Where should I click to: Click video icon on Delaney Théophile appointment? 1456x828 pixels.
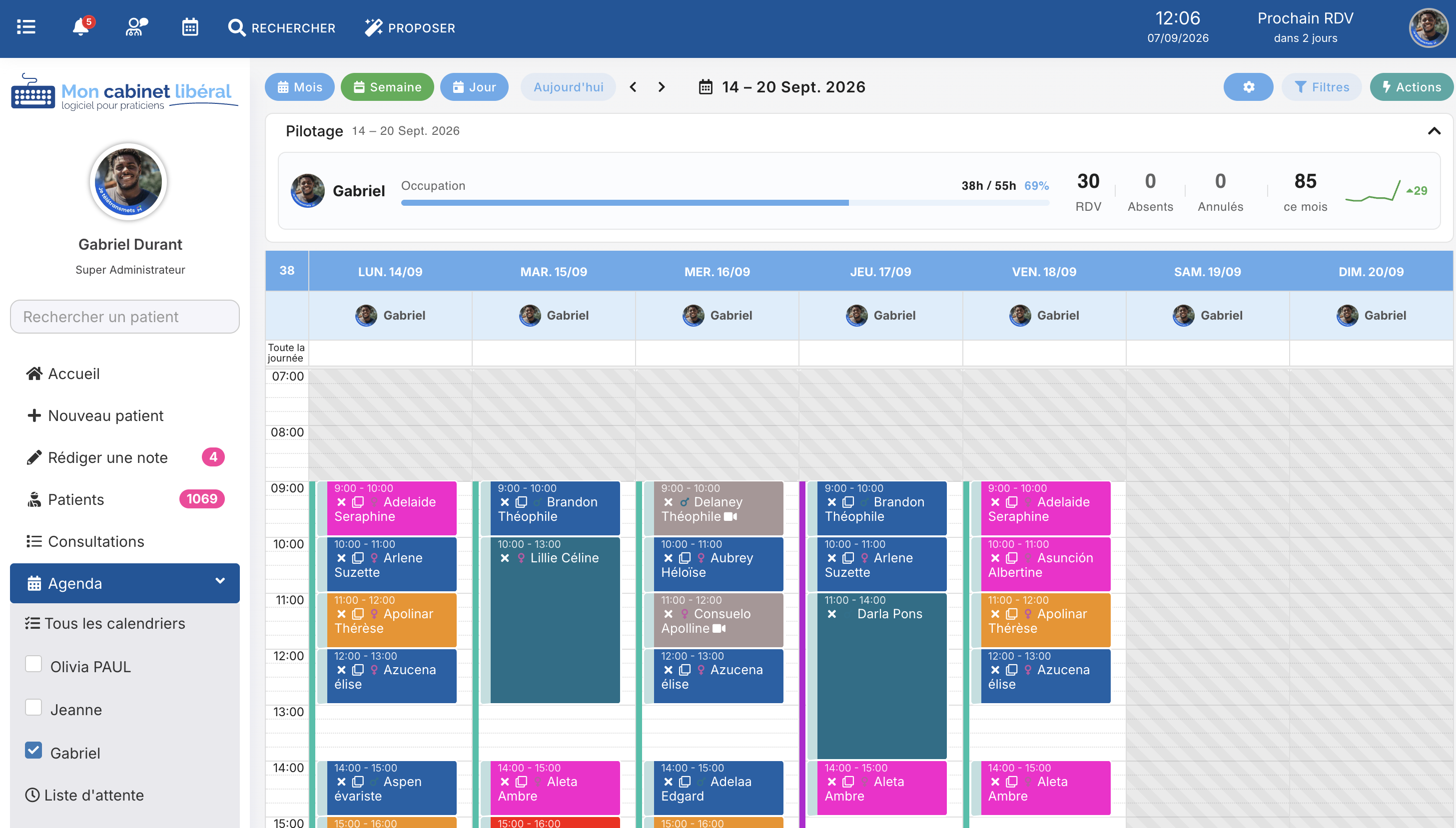point(730,517)
